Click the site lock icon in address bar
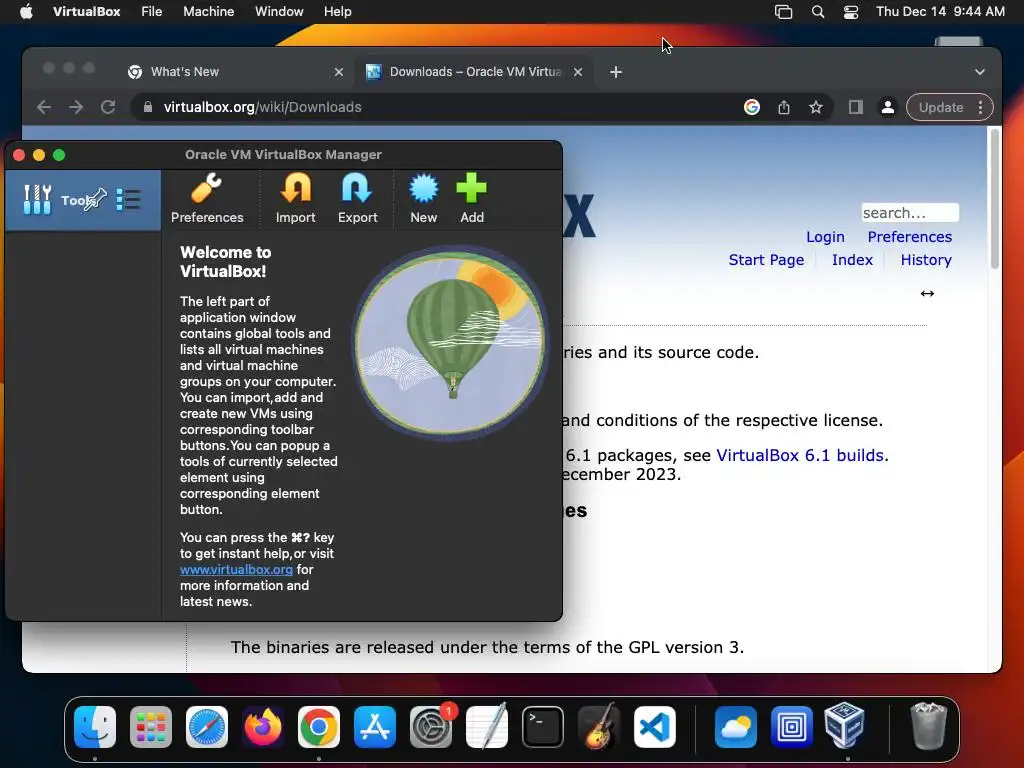The height and width of the screenshot is (768, 1024). (148, 107)
